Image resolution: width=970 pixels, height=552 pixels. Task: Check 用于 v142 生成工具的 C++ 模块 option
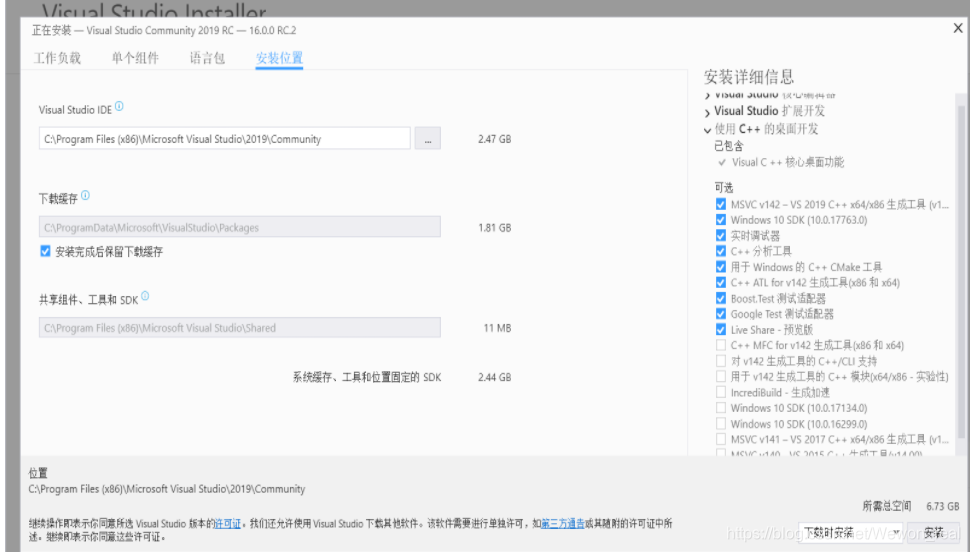click(721, 376)
